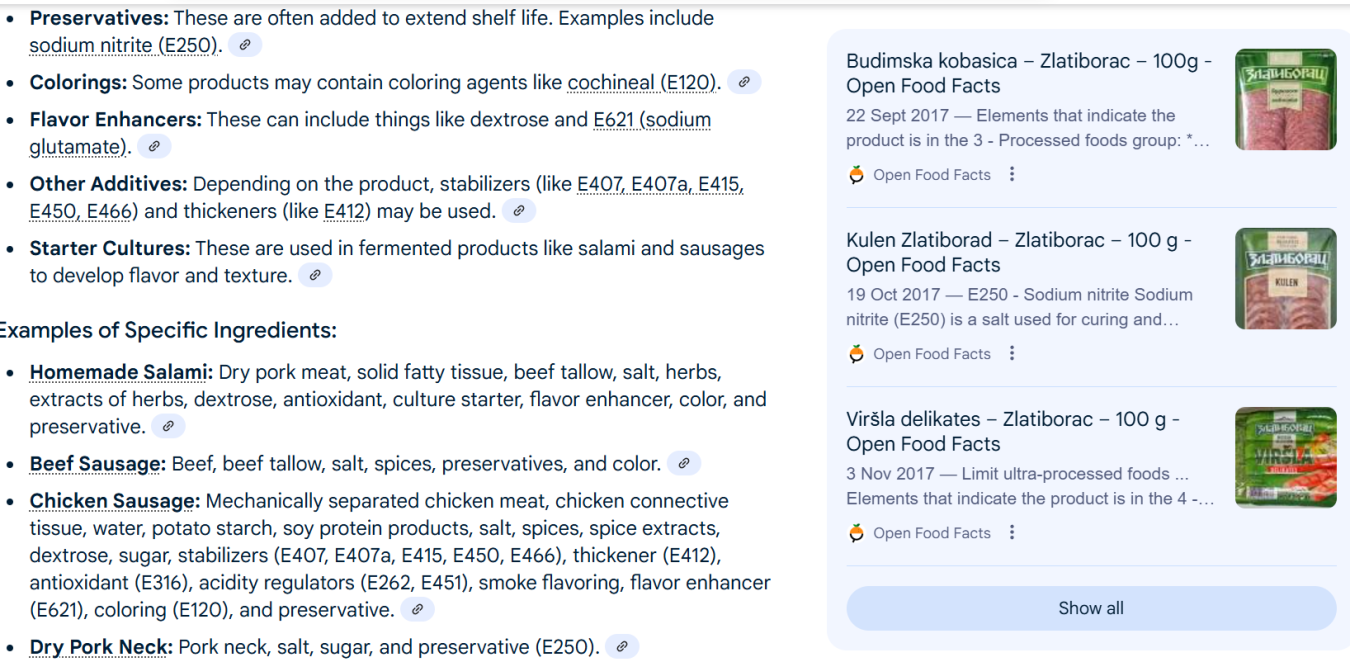Screen dimensions: 1350x662
Task: Click the link icon after sodium nitrite (E250)
Action: [x=245, y=45]
